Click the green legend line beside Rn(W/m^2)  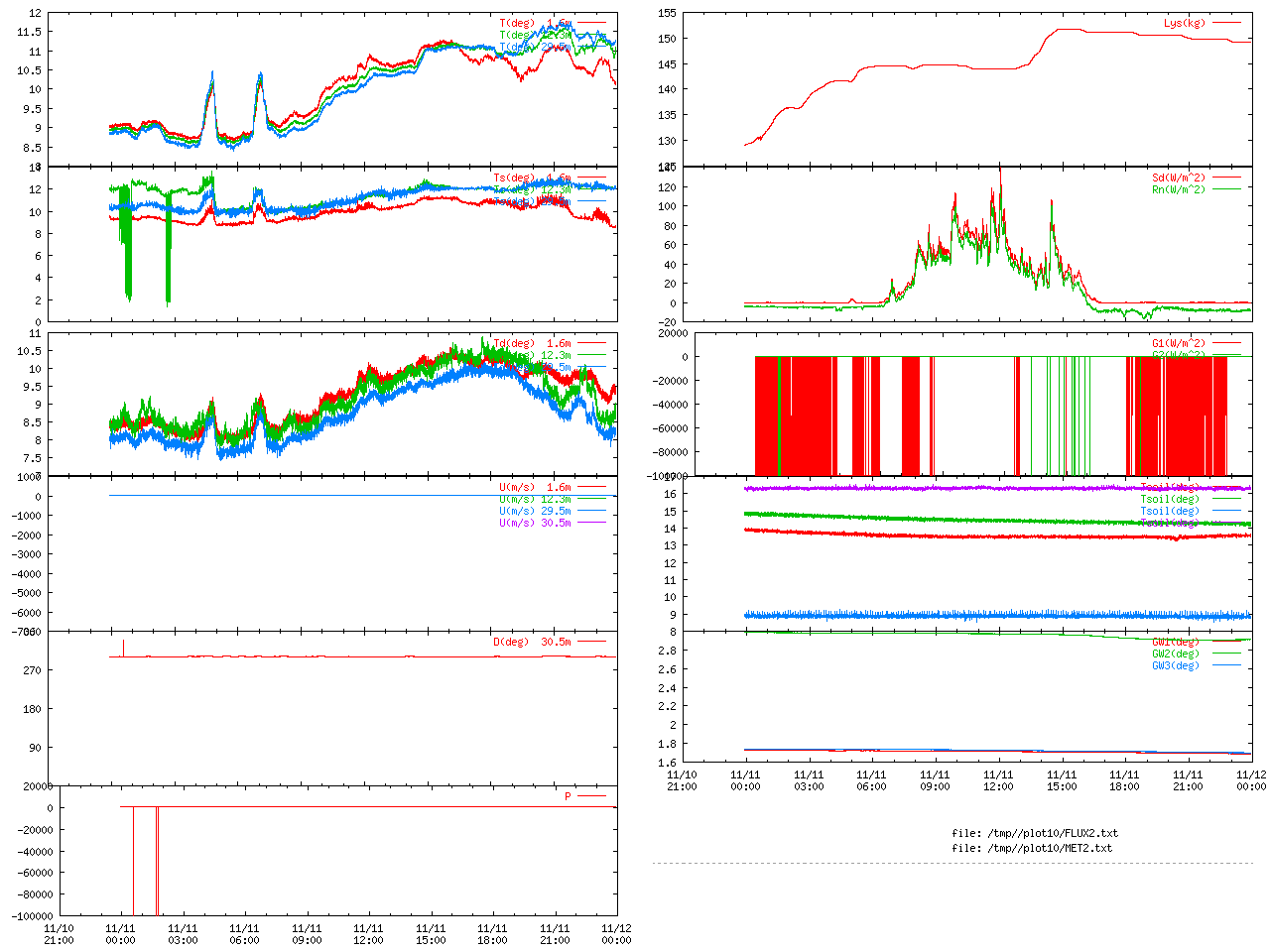(x=1226, y=189)
